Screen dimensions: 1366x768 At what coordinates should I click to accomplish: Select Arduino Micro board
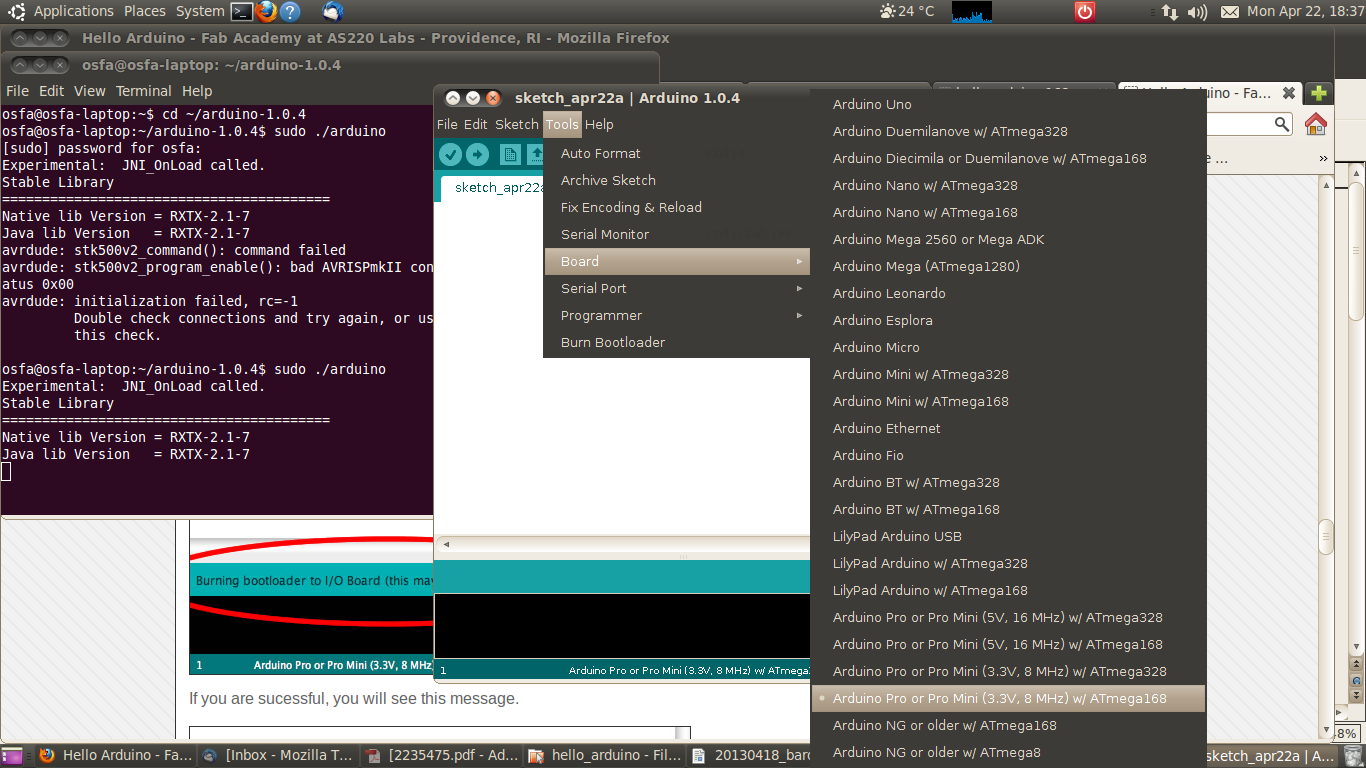(x=1008, y=347)
